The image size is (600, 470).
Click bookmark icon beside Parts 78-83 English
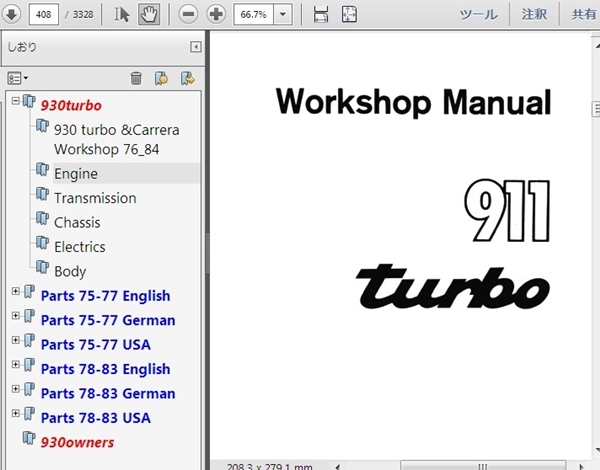coord(29,365)
